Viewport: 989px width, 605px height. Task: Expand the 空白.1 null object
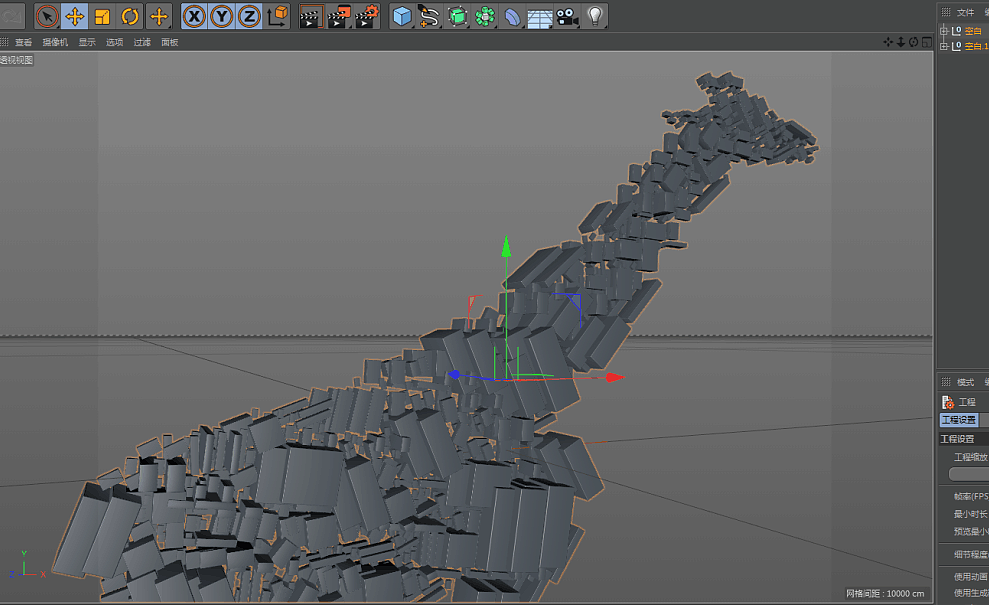tap(944, 46)
